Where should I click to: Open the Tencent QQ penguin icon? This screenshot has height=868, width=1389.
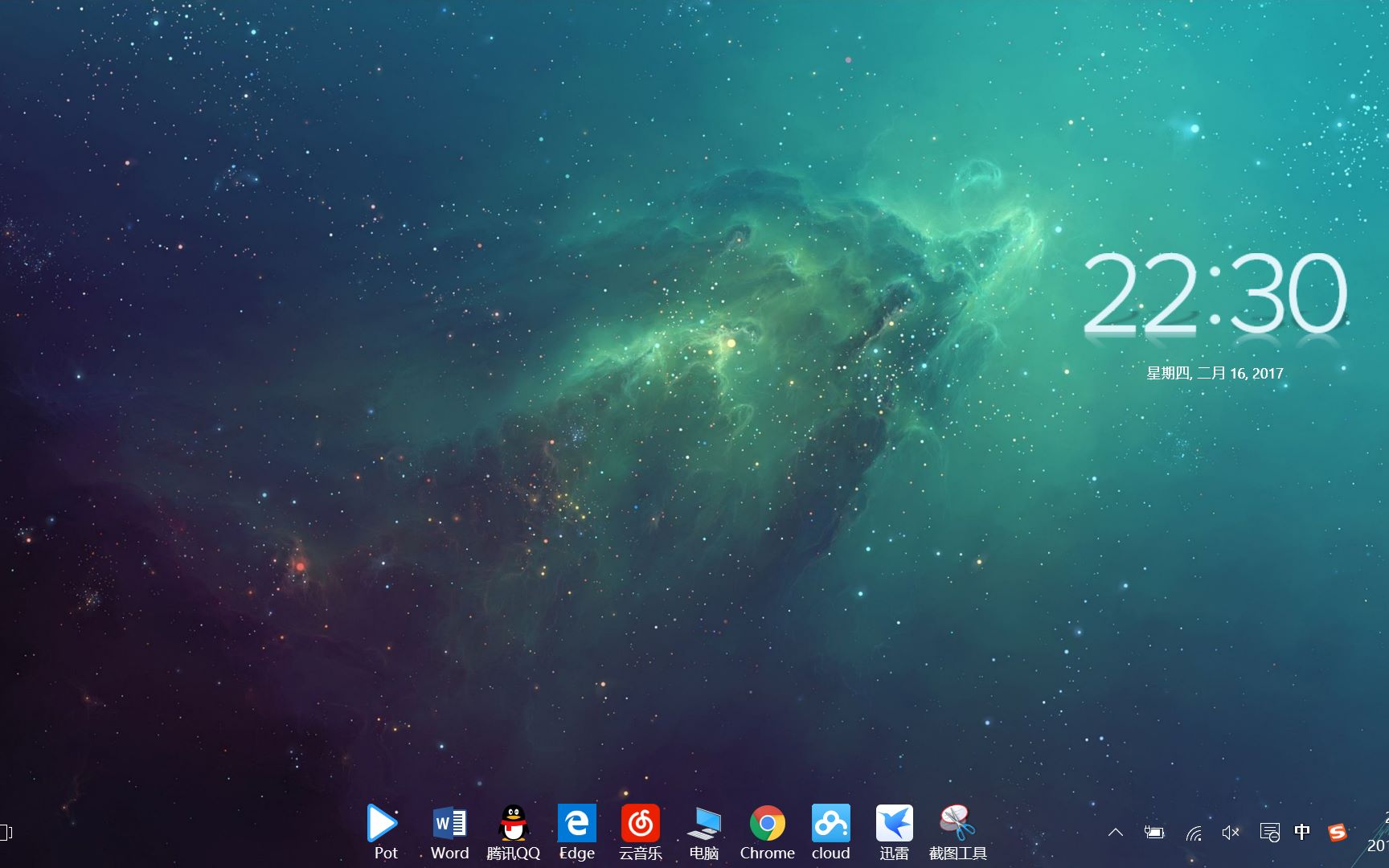coord(513,825)
